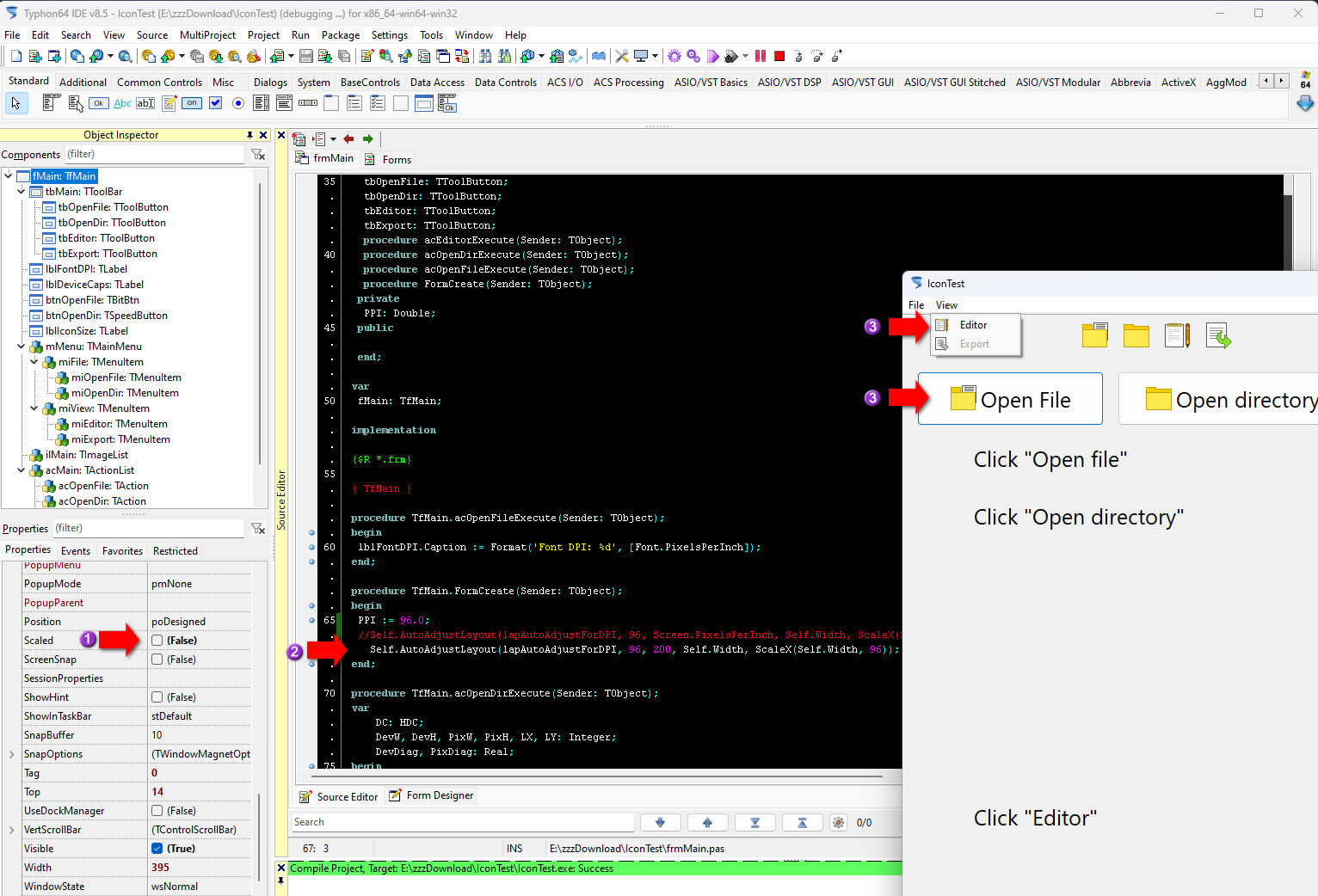The width and height of the screenshot is (1318, 896).
Task: Pick the TMemo notepad component icon
Action: pos(169,103)
